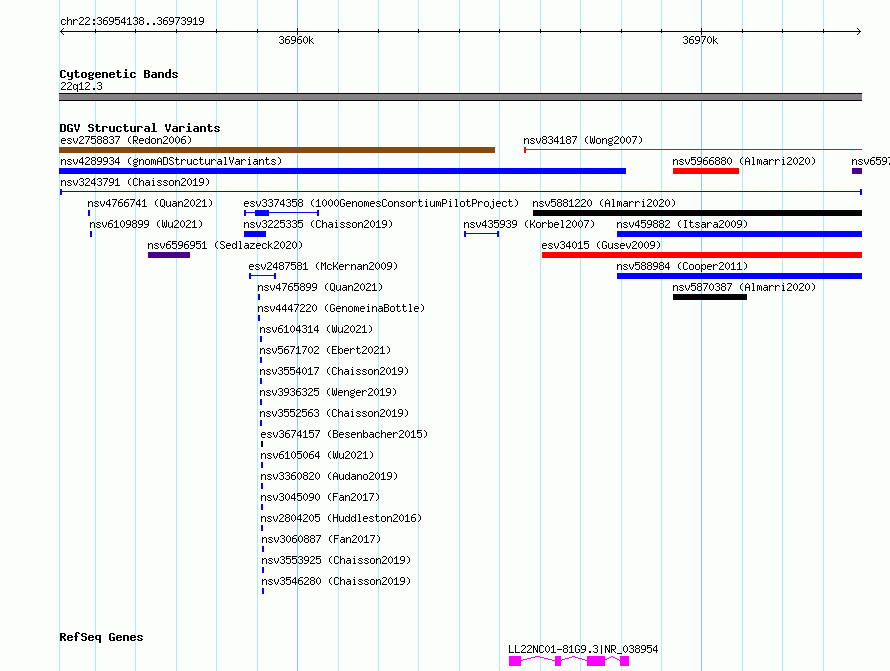Open the nsv3243791 (Chaisson2019) label
Image resolution: width=890 pixels, height=671 pixels.
(135, 182)
